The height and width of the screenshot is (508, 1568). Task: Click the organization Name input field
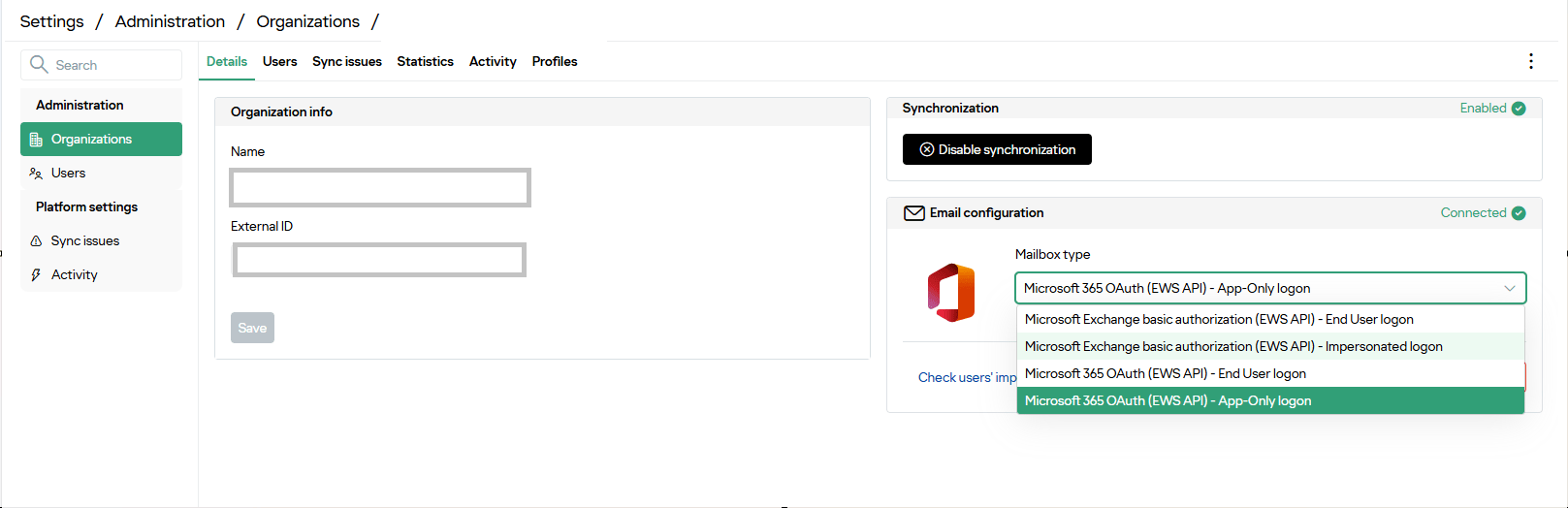(380, 187)
